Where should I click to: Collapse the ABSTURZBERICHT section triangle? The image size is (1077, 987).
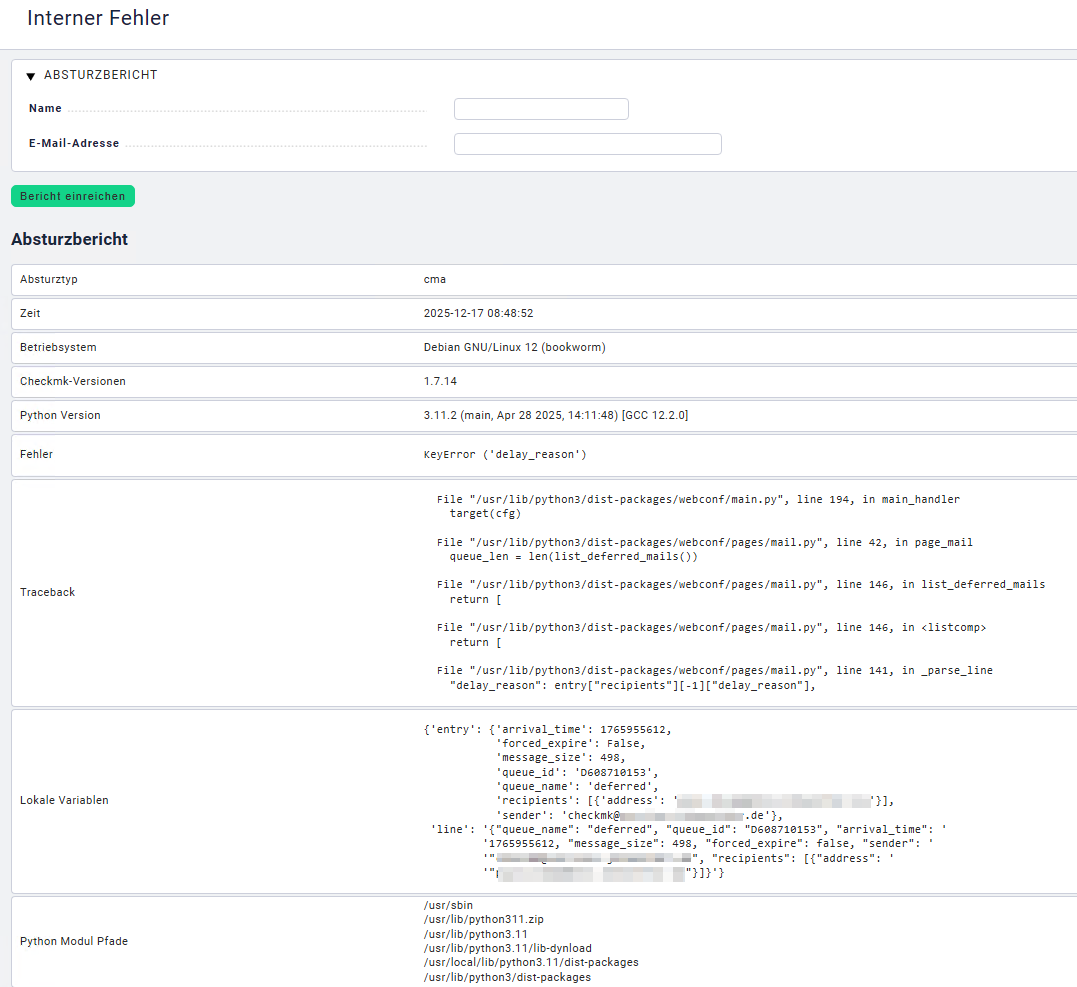tap(31, 76)
